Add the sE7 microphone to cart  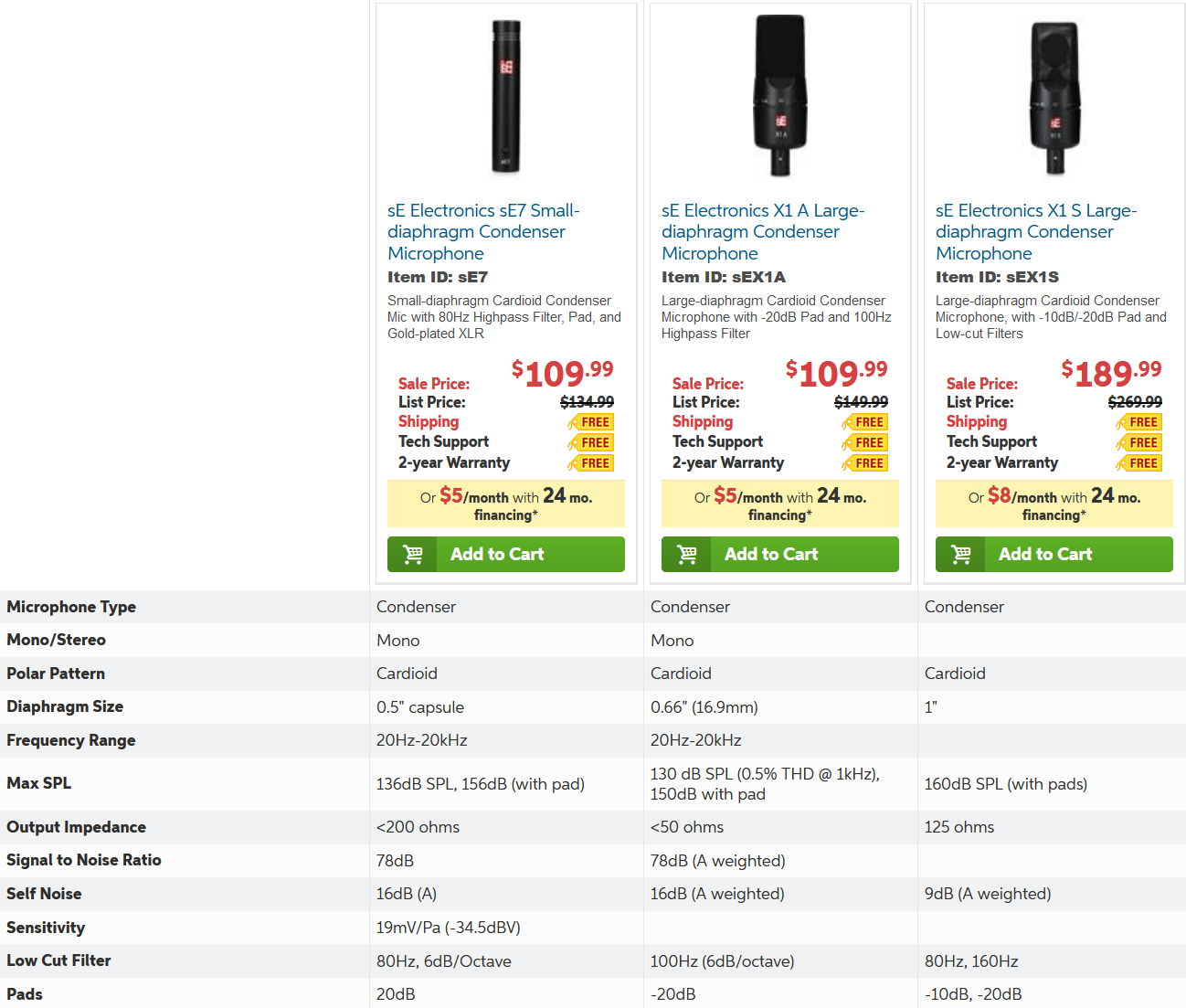[x=506, y=554]
